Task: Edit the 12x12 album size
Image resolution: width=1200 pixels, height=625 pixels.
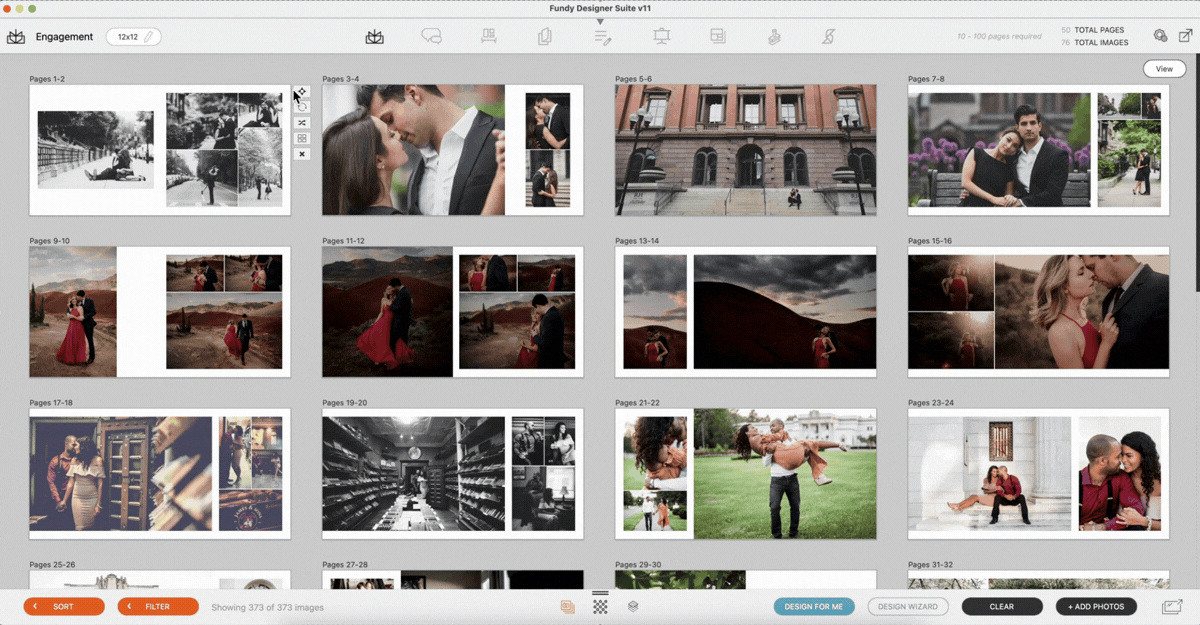Action: [134, 37]
